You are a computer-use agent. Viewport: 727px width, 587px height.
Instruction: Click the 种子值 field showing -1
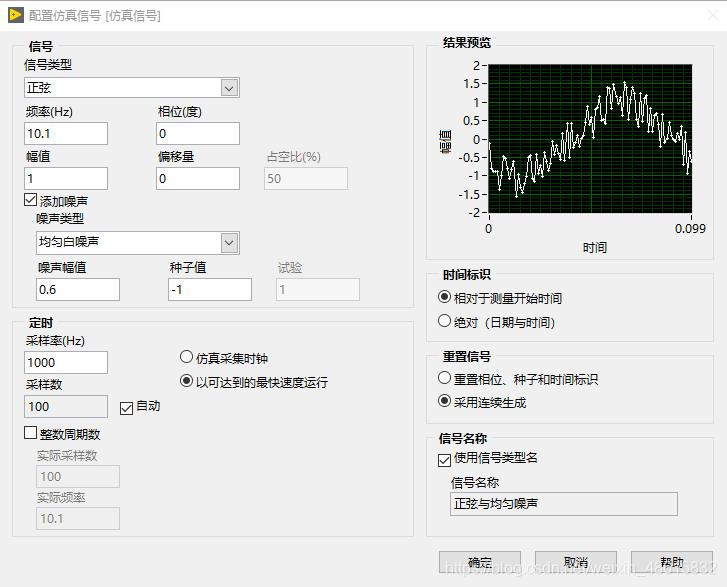pos(210,289)
